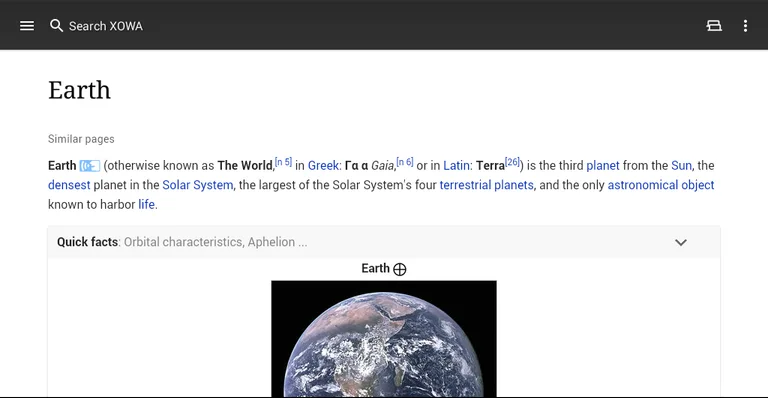Open the three-dot overflow menu

point(745,25)
